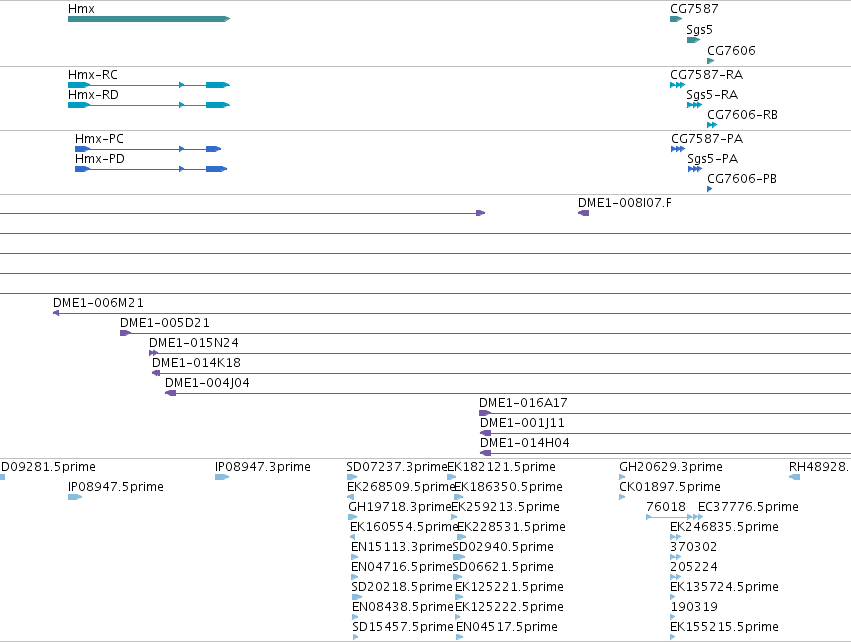The width and height of the screenshot is (851, 642).
Task: Select the GH20629.3prime EST marker
Action: [622, 477]
